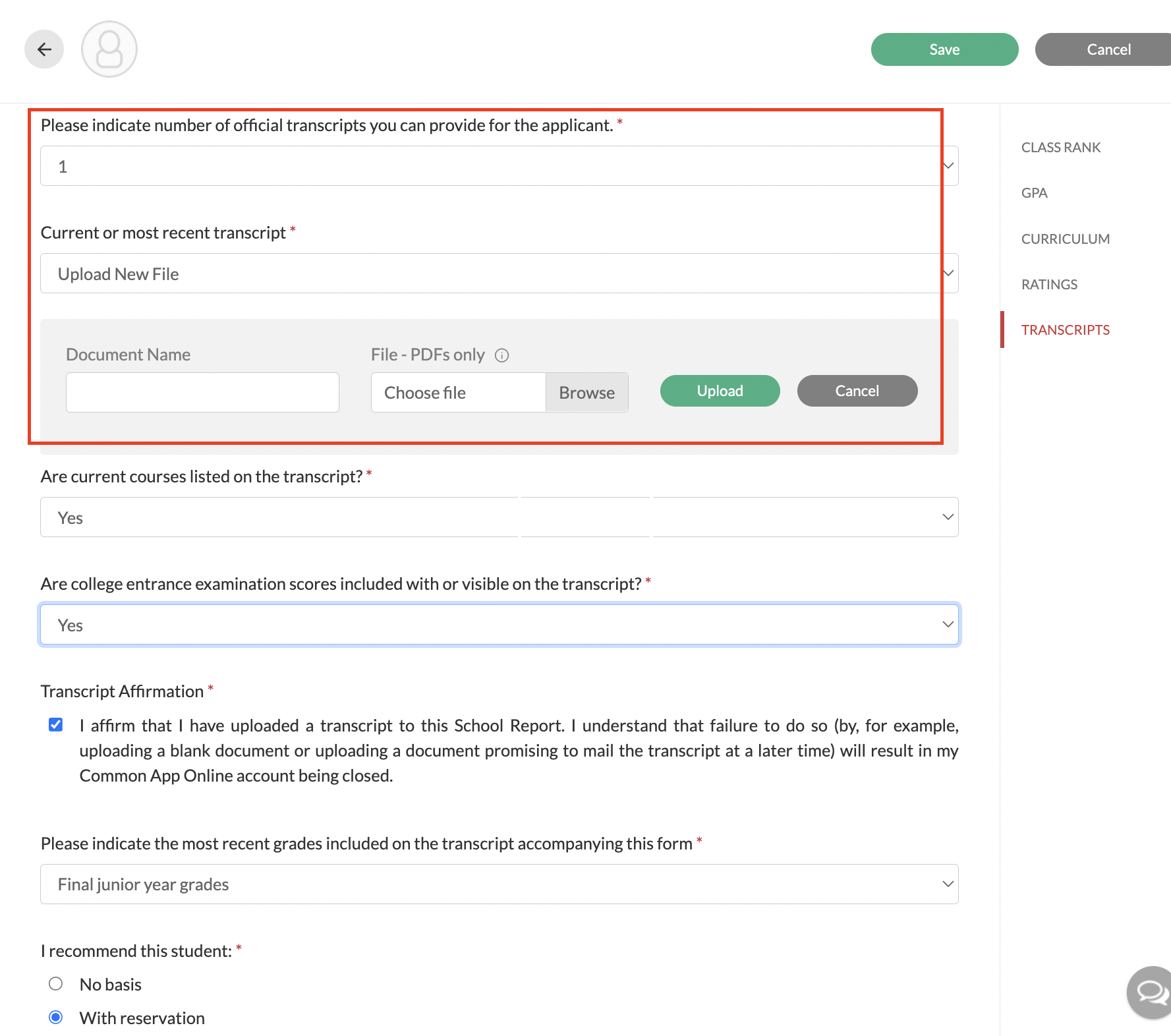Viewport: 1171px width, 1036px height.
Task: Go to the Ratings section
Action: [1050, 285]
